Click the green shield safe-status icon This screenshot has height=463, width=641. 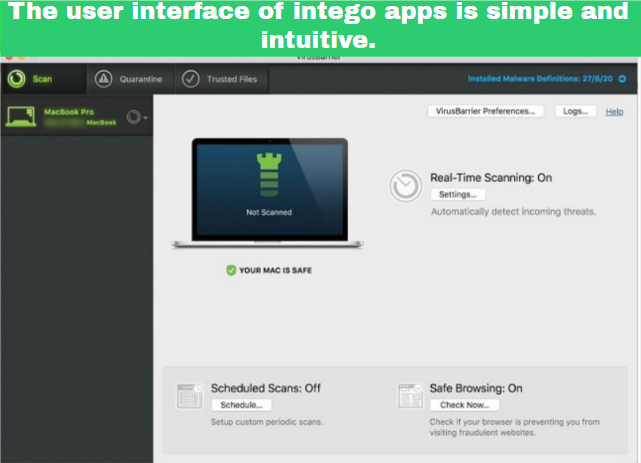tap(230, 270)
